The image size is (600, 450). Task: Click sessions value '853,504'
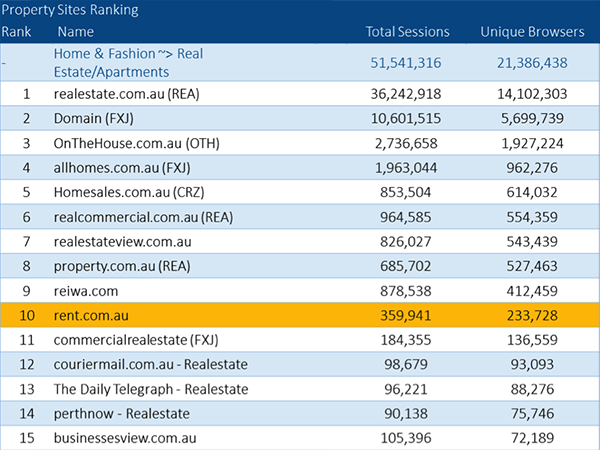point(406,192)
